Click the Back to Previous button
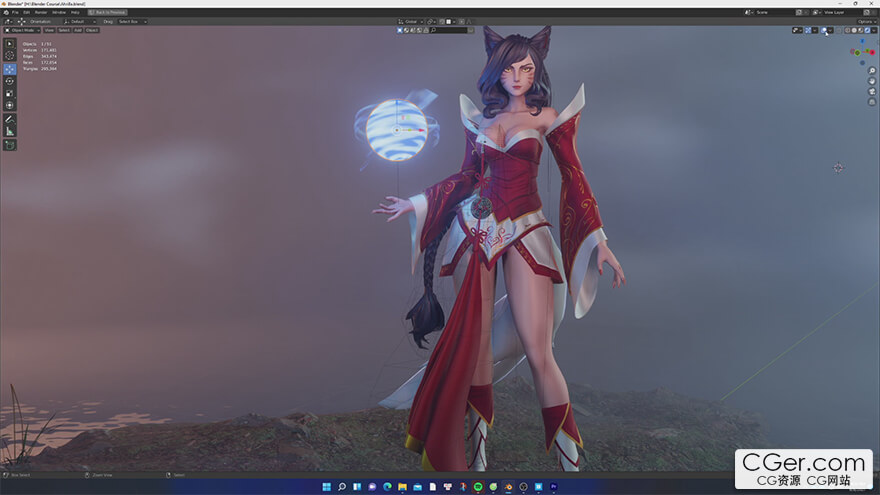880x495 pixels. pos(107,12)
